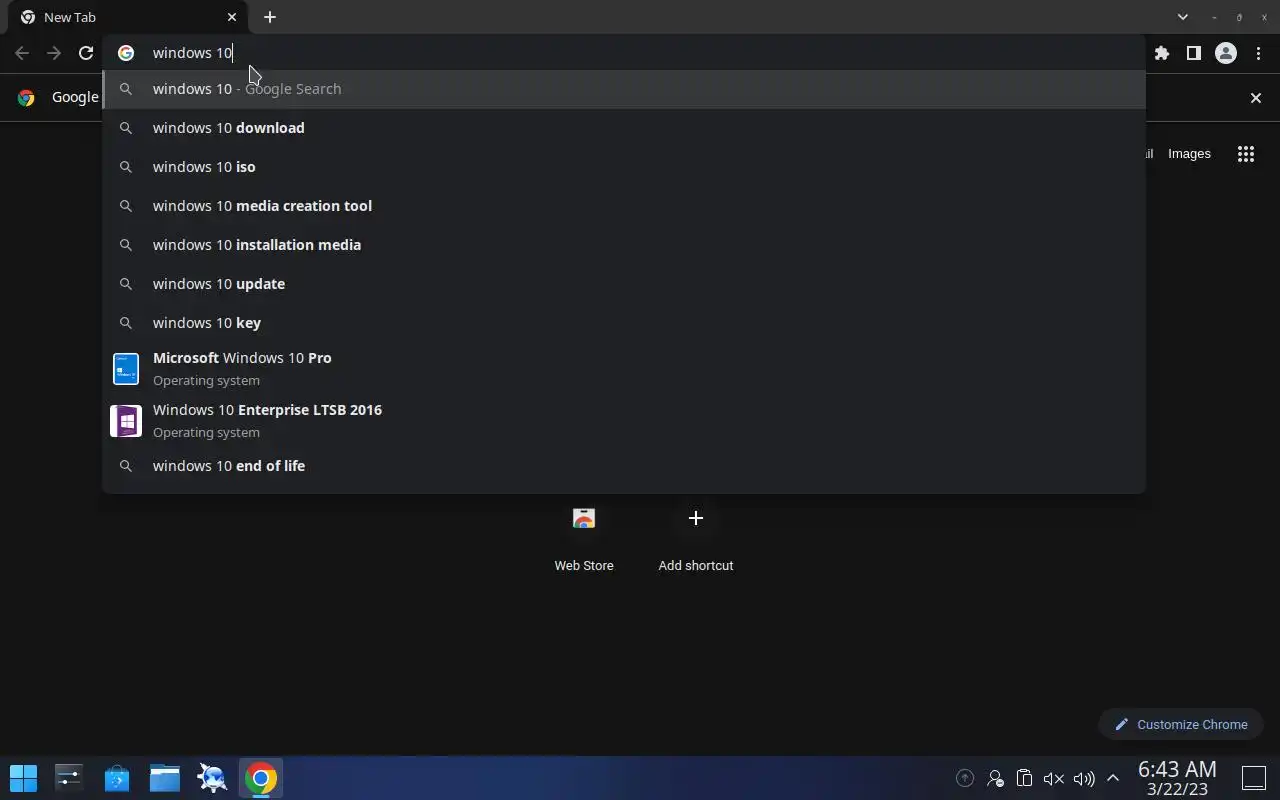Select the 'windows 10 - Google Search' suggestion
Image resolution: width=1280 pixels, height=800 pixels.
[624, 89]
